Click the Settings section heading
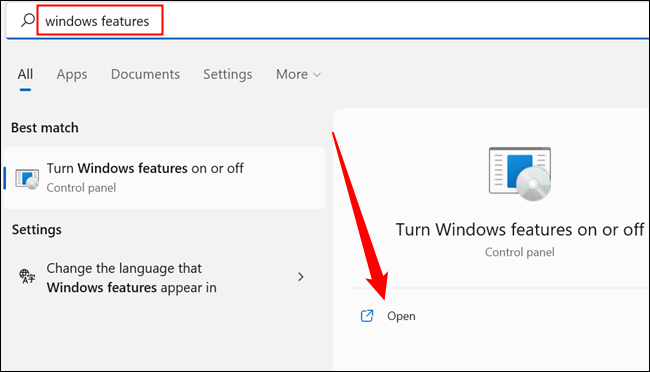This screenshot has width=650, height=372. click(36, 229)
